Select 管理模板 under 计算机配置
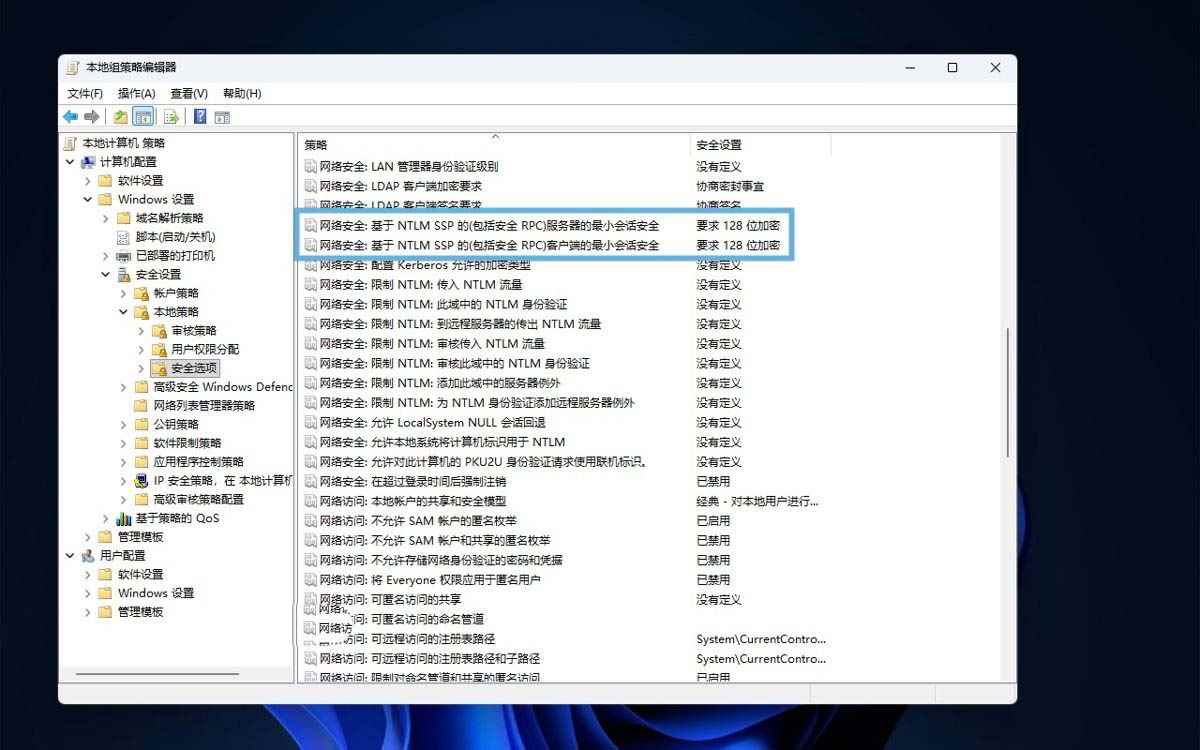The height and width of the screenshot is (750, 1200). (141, 537)
